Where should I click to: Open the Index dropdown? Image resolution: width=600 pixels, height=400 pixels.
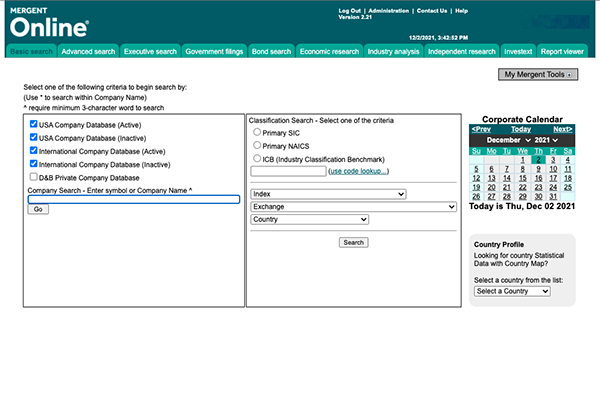(328, 194)
